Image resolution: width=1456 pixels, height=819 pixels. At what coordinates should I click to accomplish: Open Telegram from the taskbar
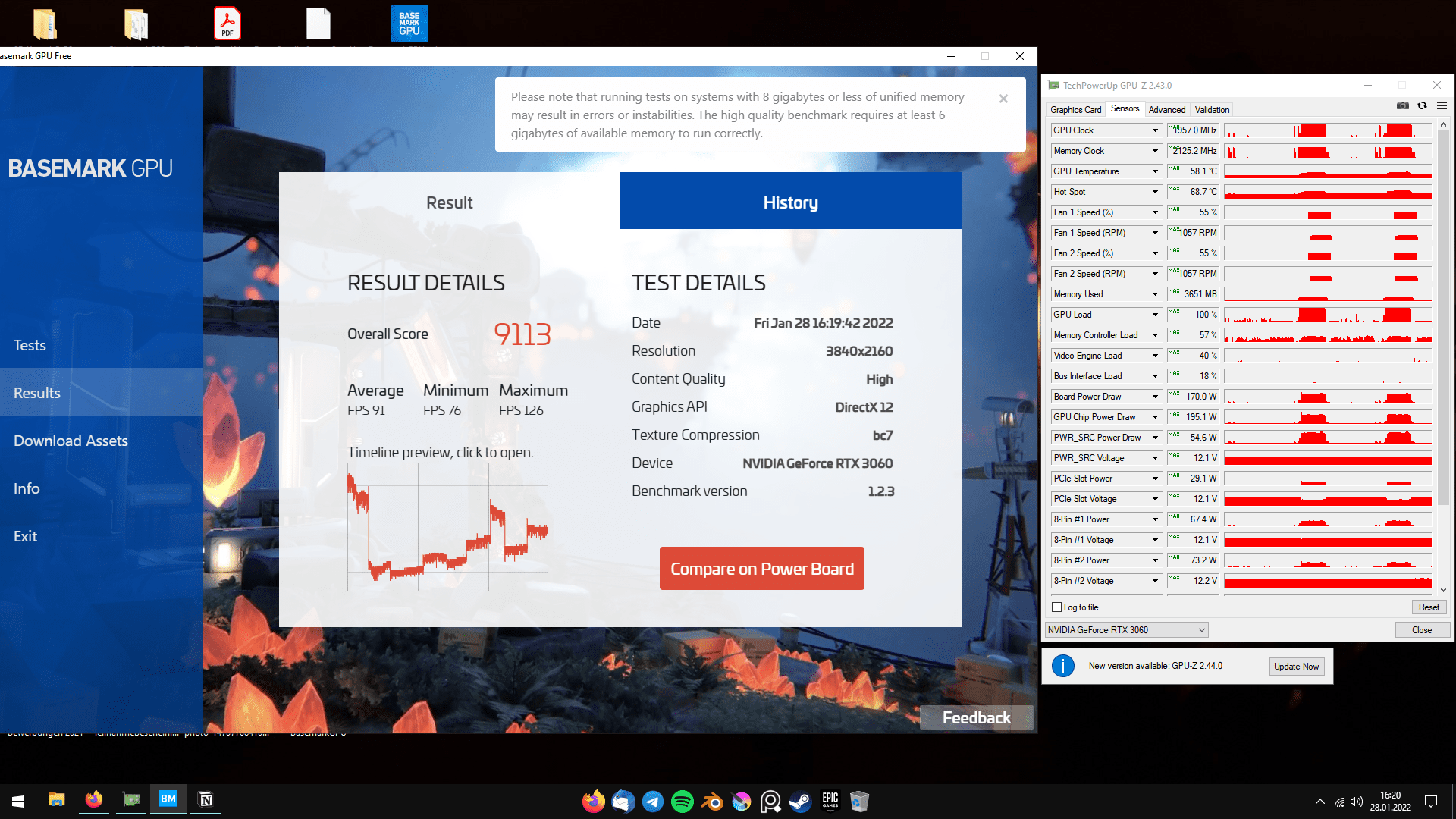coord(652,801)
